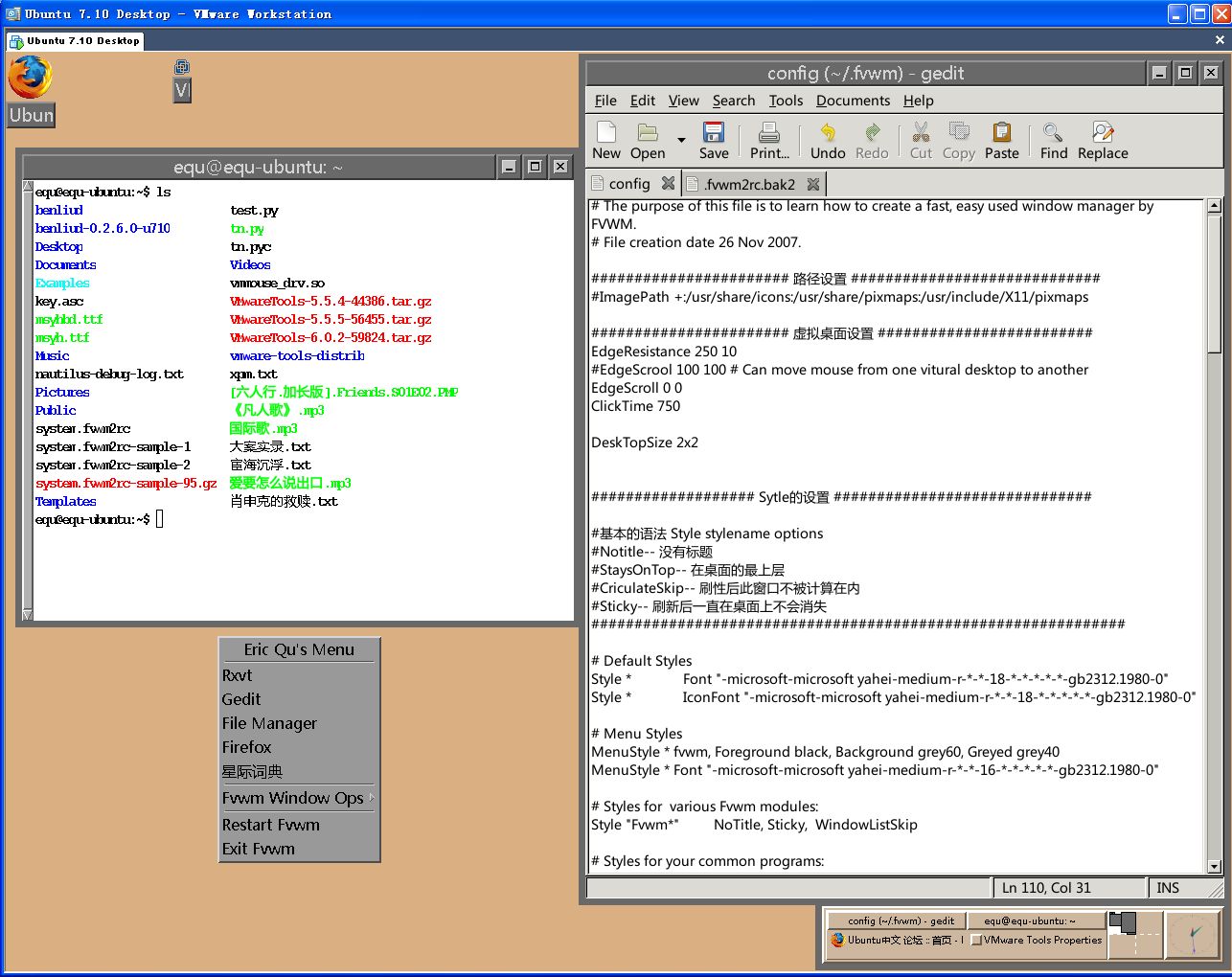1232x977 pixels.
Task: Click 'VMwareTools-6.0.2-59824.tar.gz' in the terminal
Action: point(331,337)
